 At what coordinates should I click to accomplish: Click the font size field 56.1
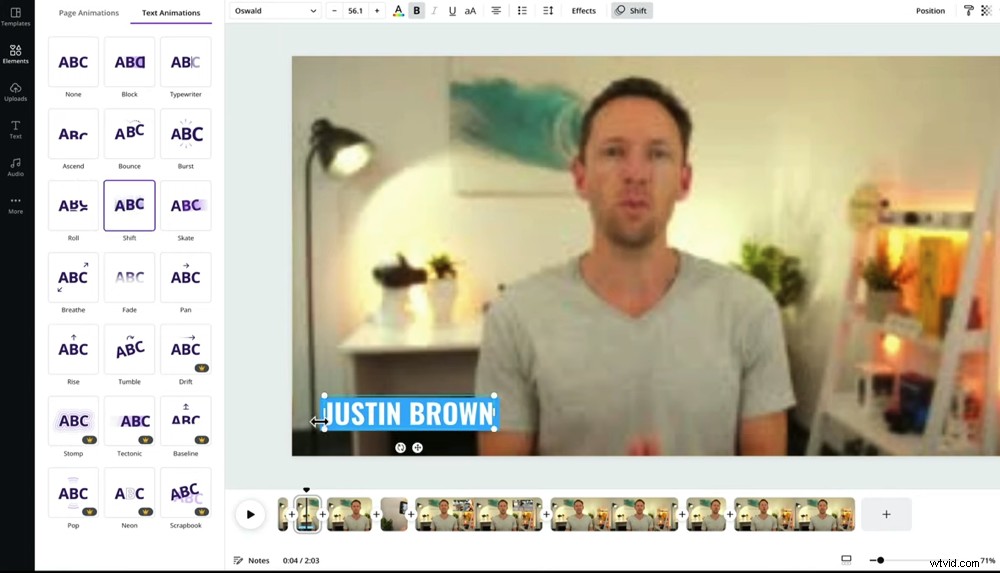(355, 11)
